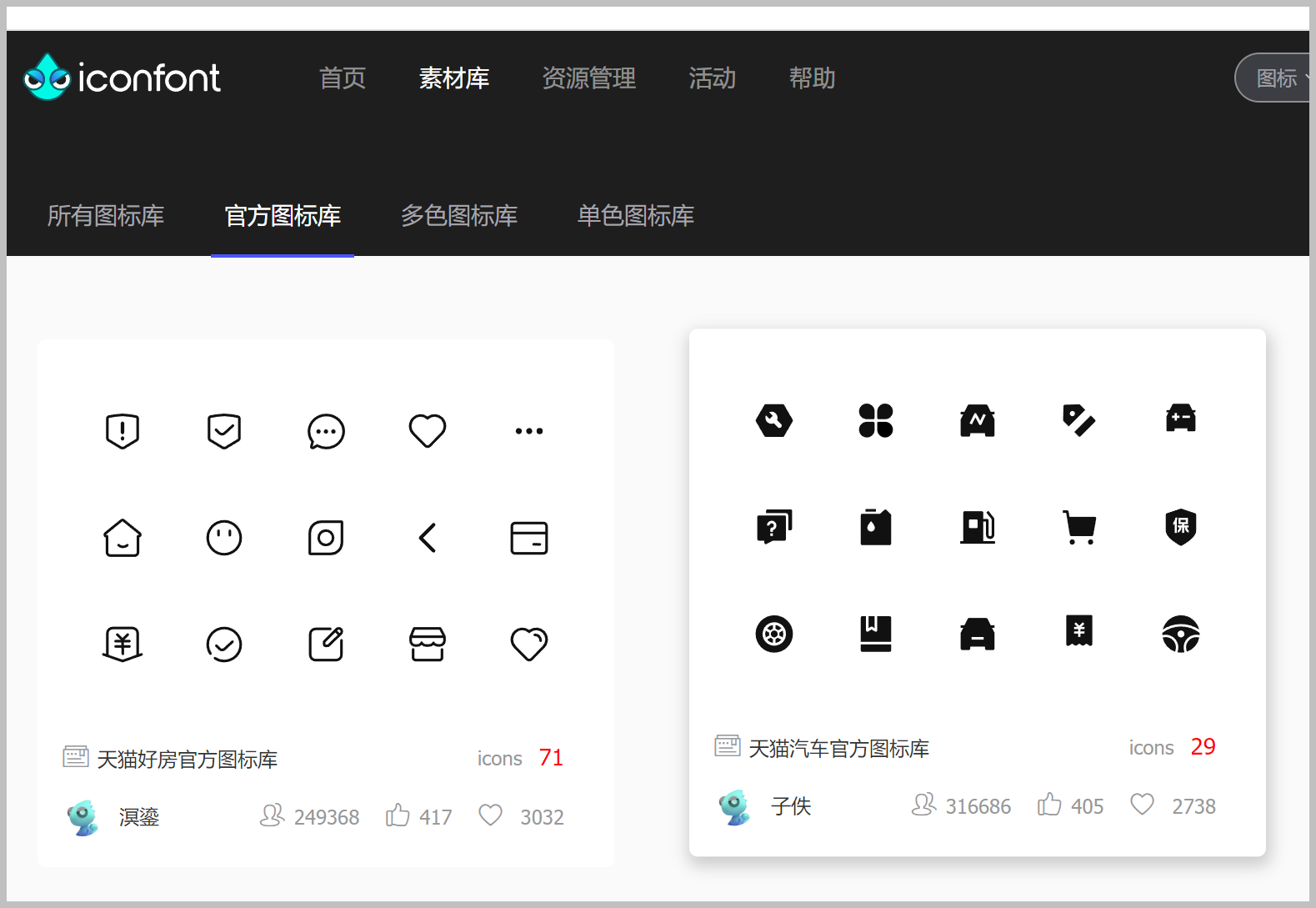1316x908 pixels.
Task: Click the avatar next to 溟鎏
Action: pos(83,817)
